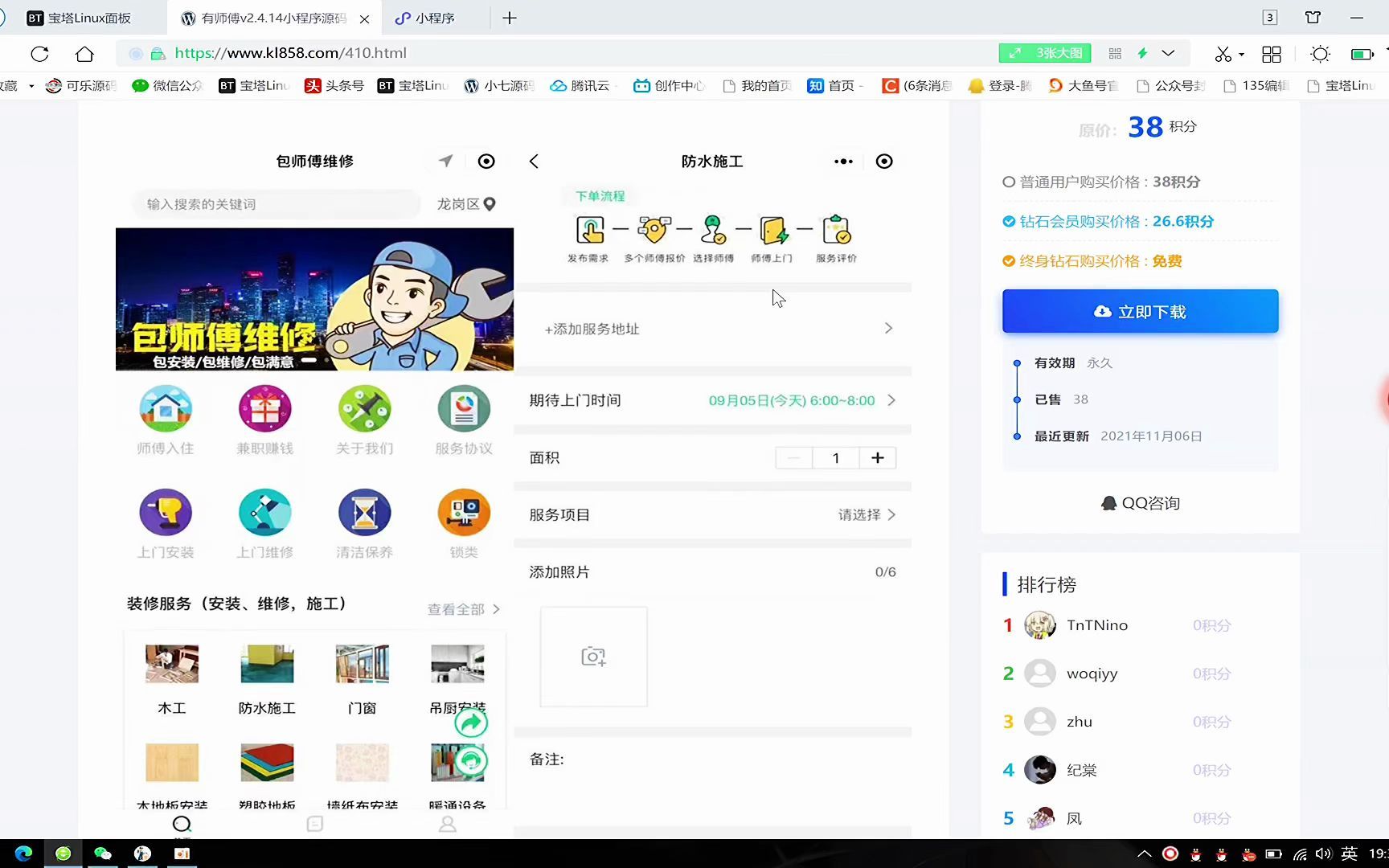Click the taskbar volume icon
The image size is (1389, 868).
pos(1323,854)
